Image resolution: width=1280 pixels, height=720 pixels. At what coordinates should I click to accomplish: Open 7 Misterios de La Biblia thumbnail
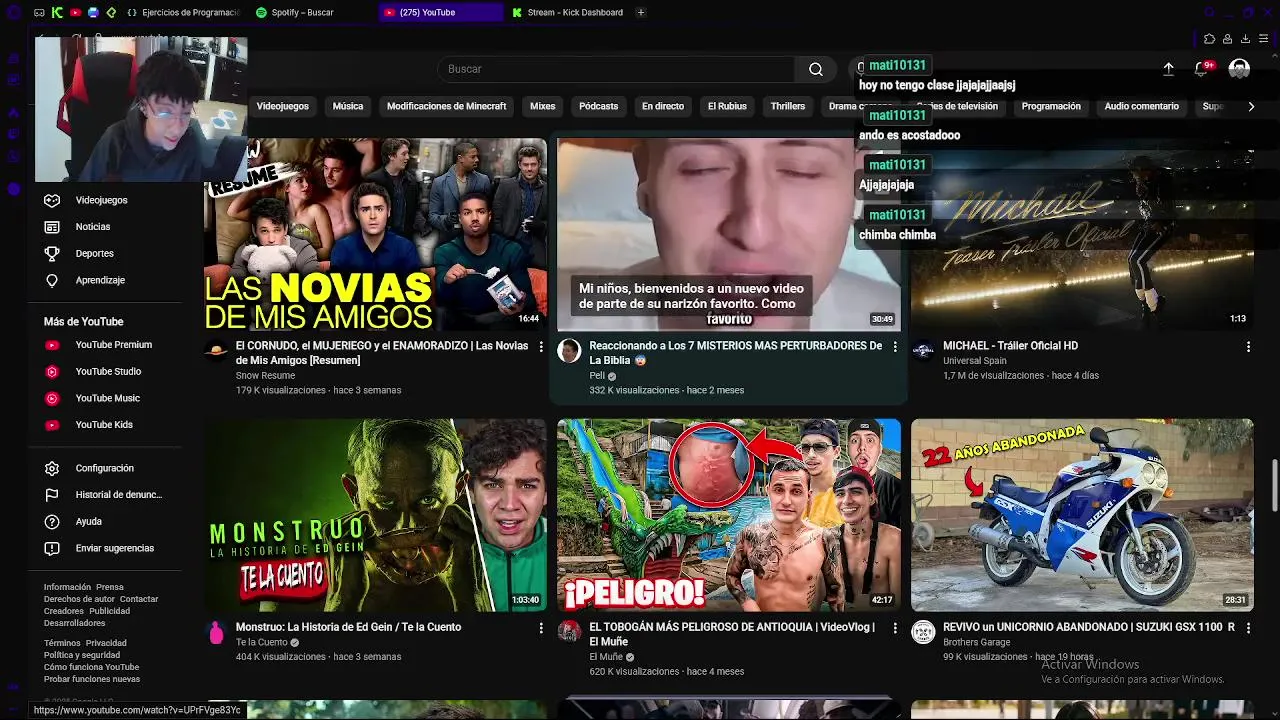tap(729, 235)
